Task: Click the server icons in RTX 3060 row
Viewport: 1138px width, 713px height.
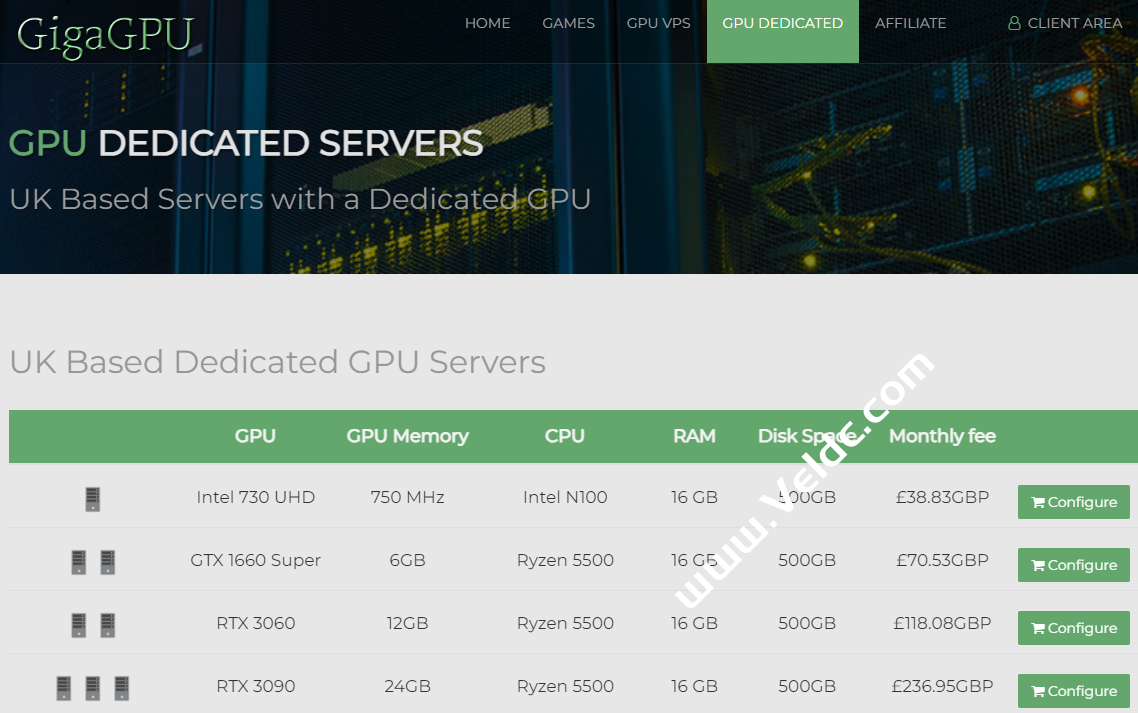Action: 93,625
